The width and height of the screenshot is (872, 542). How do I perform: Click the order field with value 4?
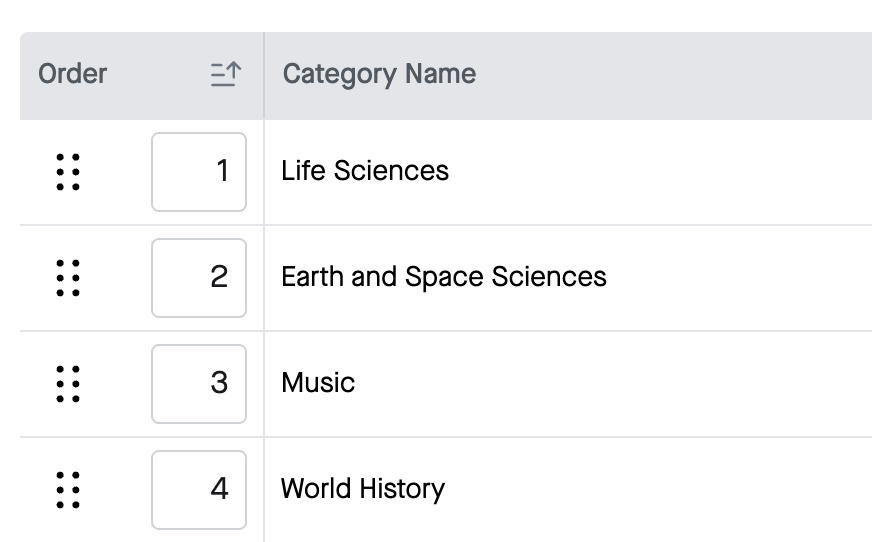tap(199, 490)
